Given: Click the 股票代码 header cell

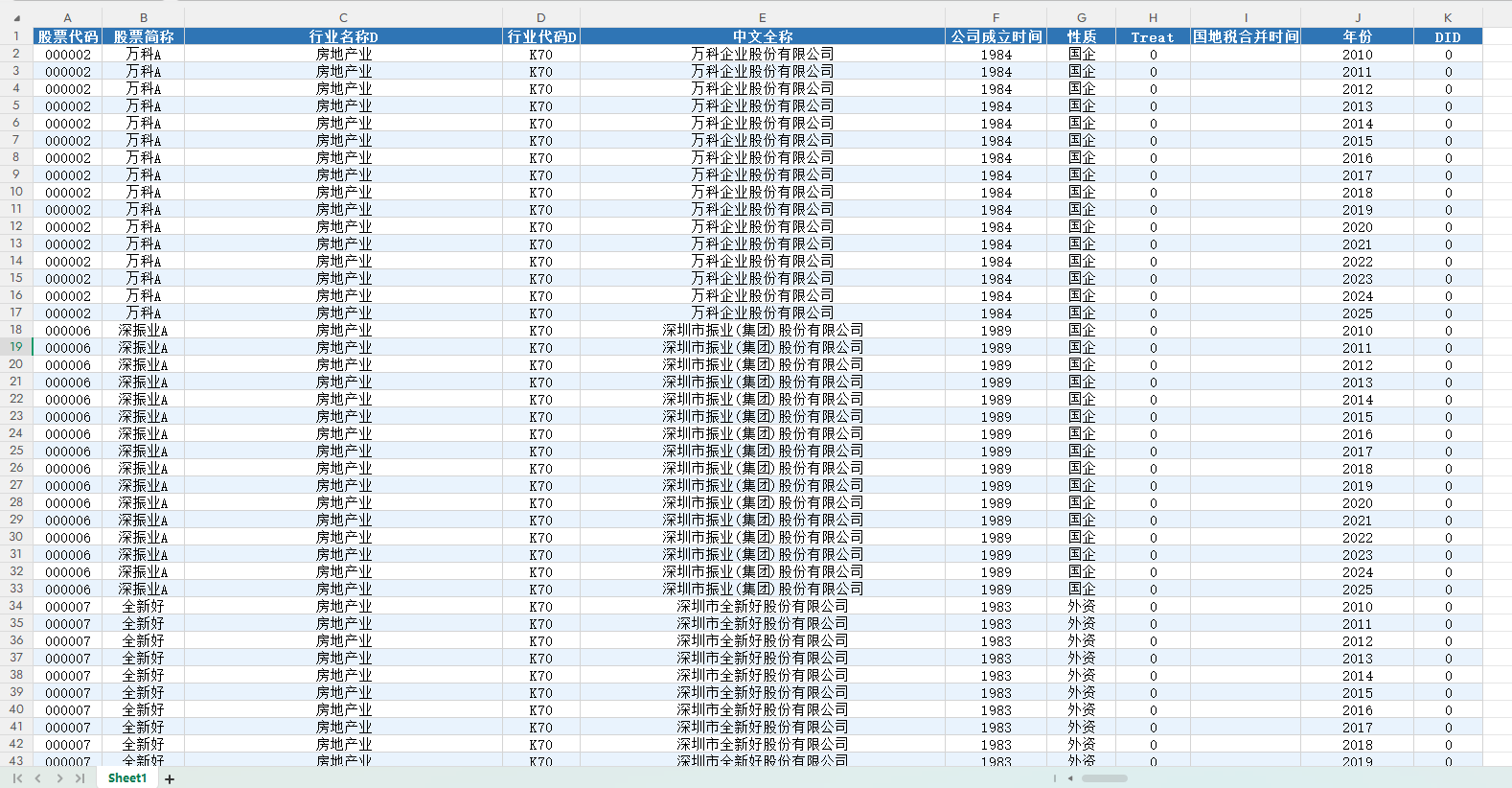Looking at the screenshot, I should (67, 36).
